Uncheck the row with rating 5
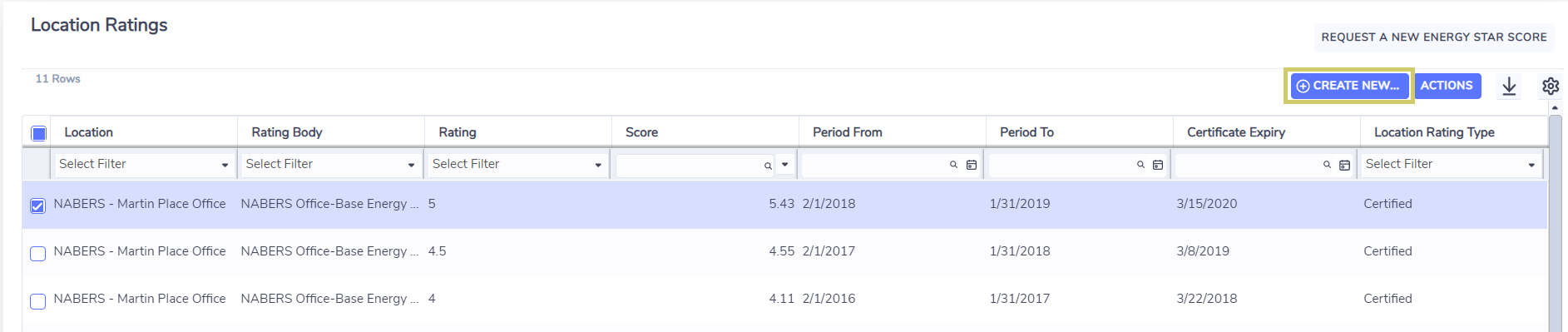 pos(37,206)
